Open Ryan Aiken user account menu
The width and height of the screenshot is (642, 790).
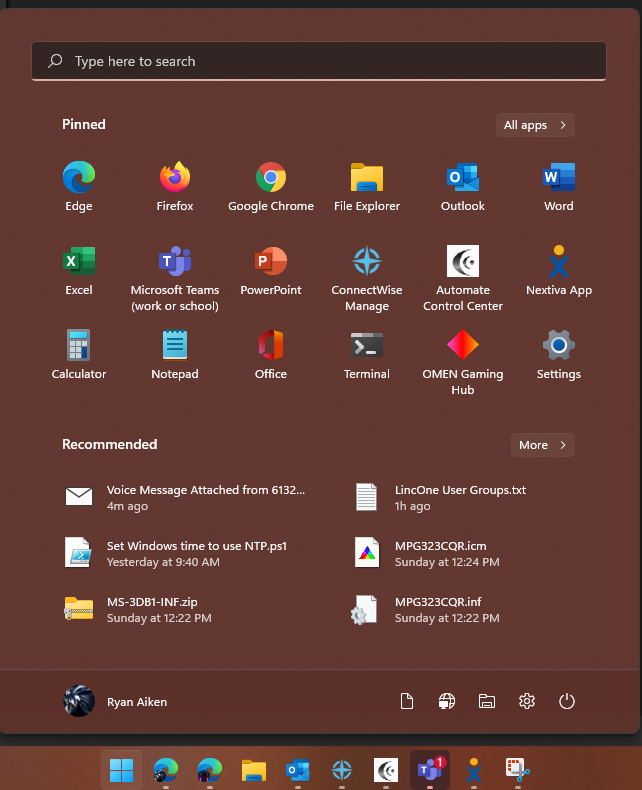tap(115, 701)
